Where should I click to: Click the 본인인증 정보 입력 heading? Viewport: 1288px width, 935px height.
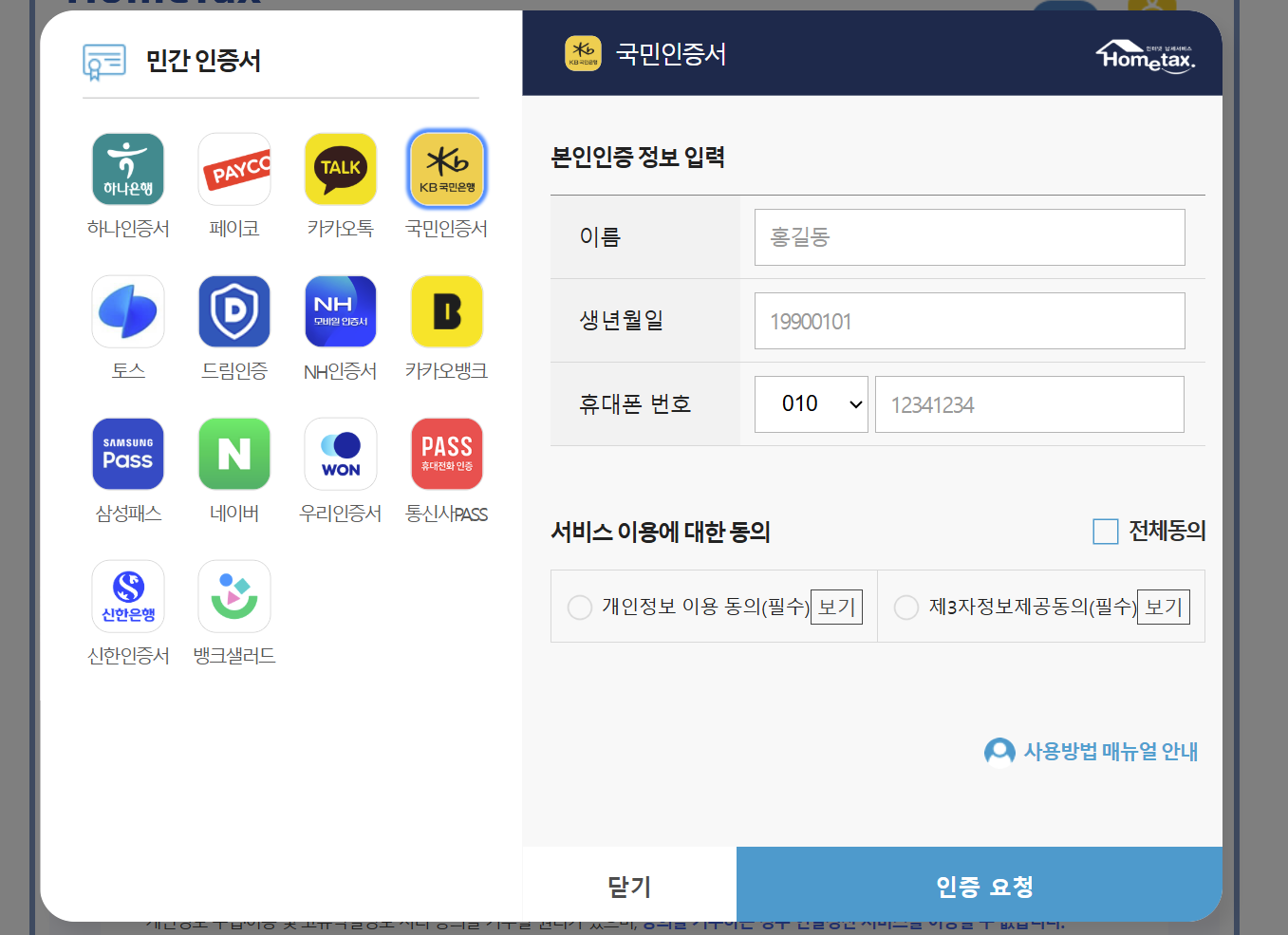(638, 158)
